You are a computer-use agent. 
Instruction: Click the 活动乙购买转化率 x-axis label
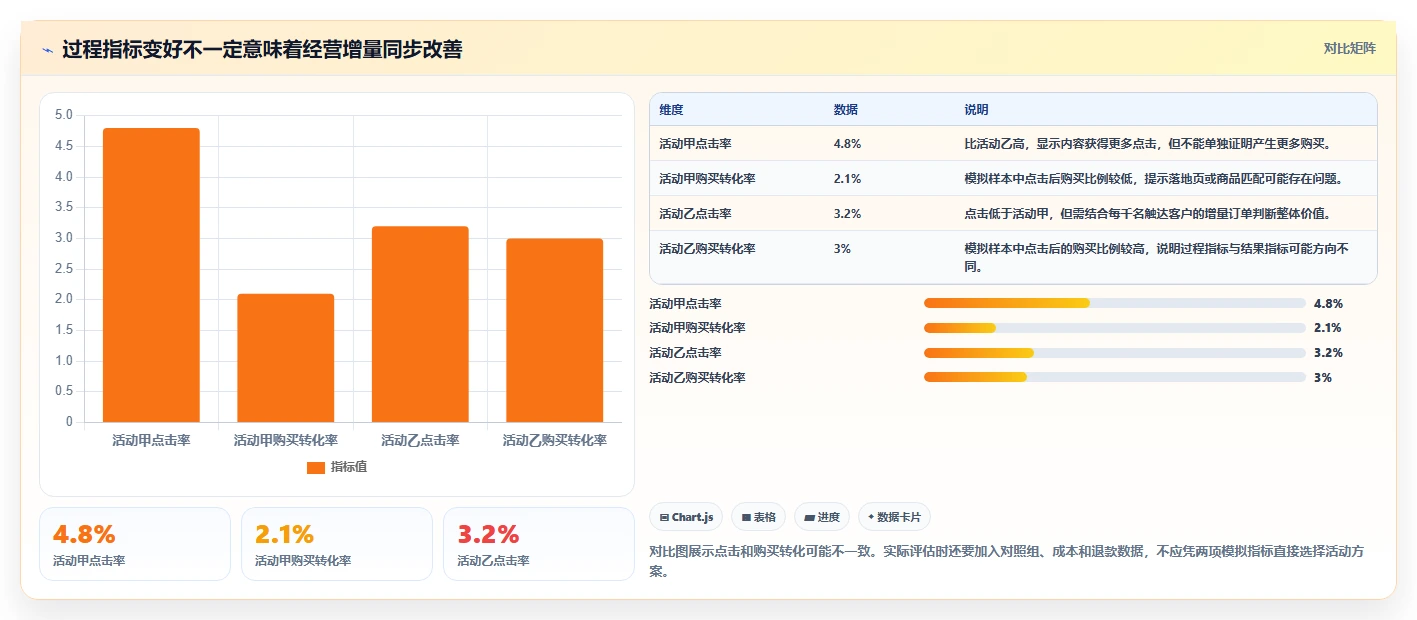554,440
